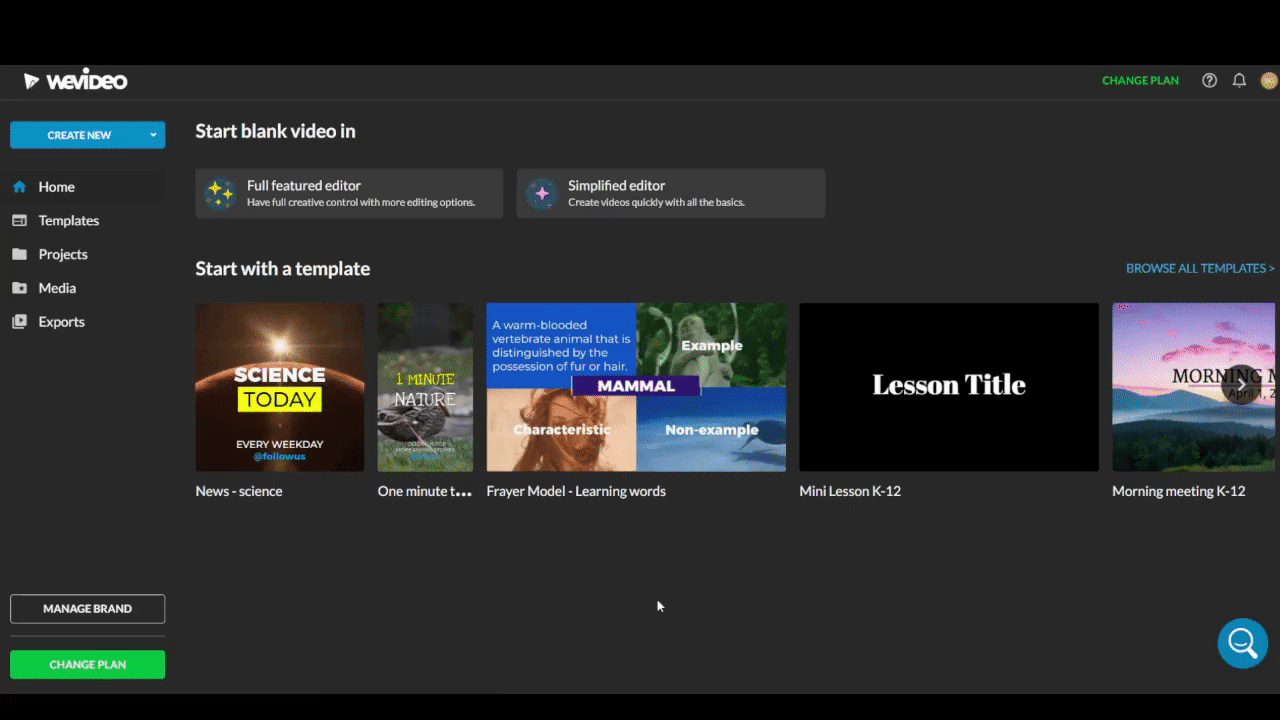Viewport: 1280px width, 720px height.
Task: Click the Simplified editor star icon
Action: tap(542, 193)
